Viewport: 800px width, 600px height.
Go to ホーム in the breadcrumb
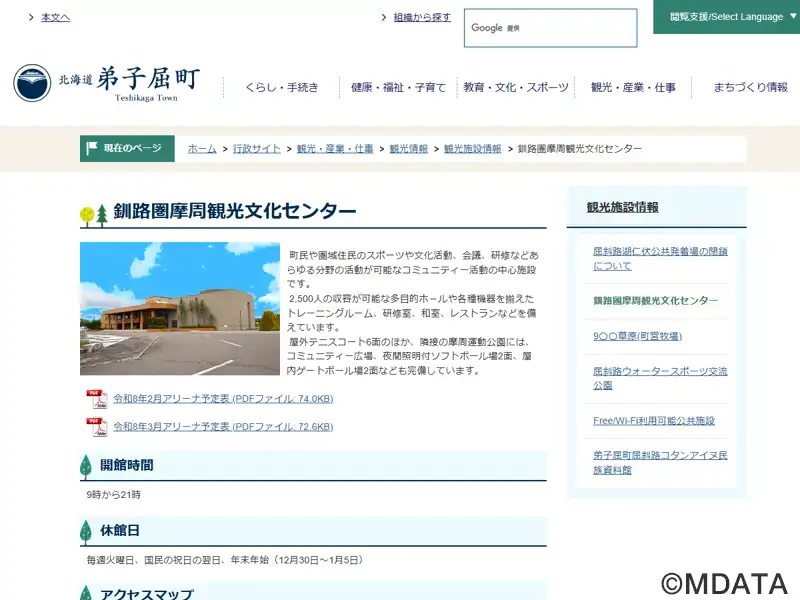[202, 149]
